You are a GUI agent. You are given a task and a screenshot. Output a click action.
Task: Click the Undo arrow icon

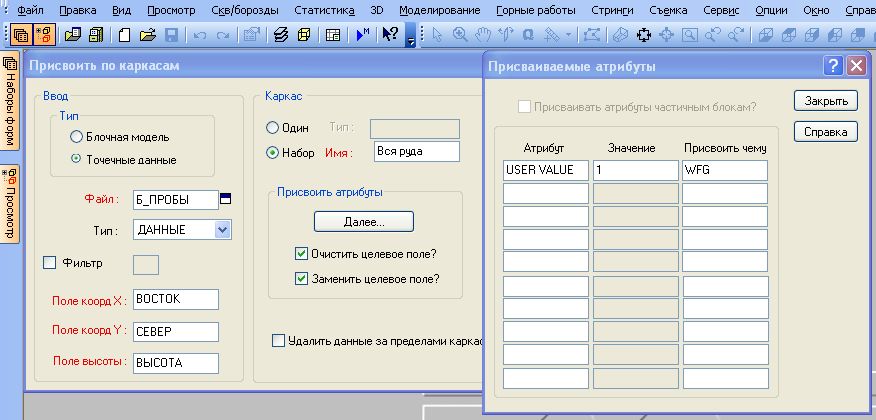point(200,35)
